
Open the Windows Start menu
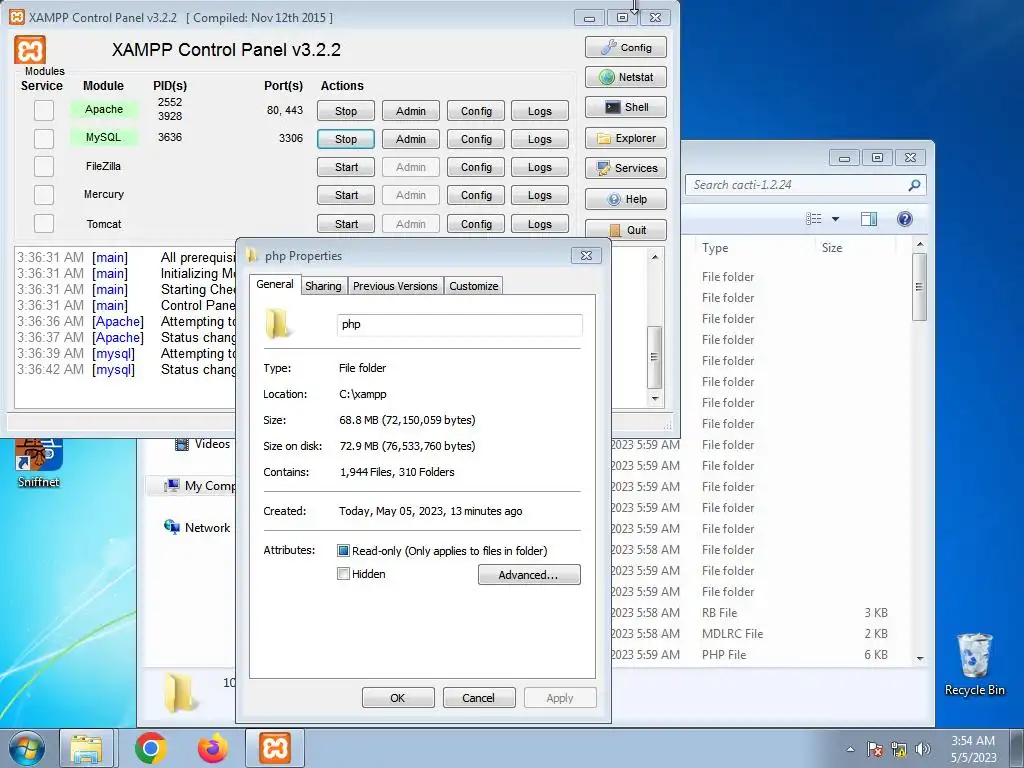point(26,748)
